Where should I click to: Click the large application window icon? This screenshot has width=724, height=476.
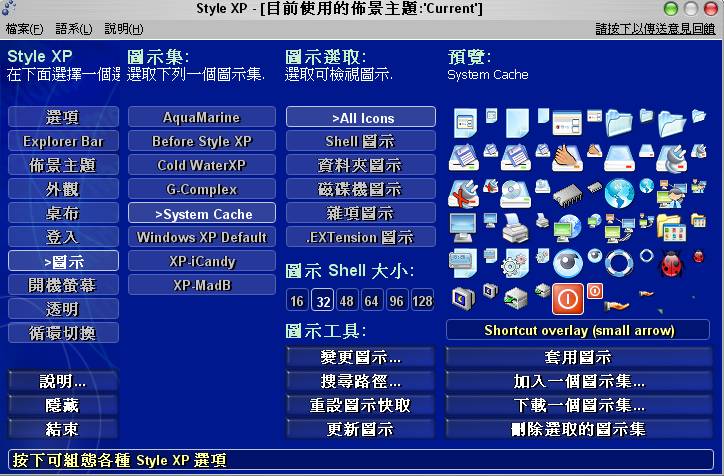(567, 124)
